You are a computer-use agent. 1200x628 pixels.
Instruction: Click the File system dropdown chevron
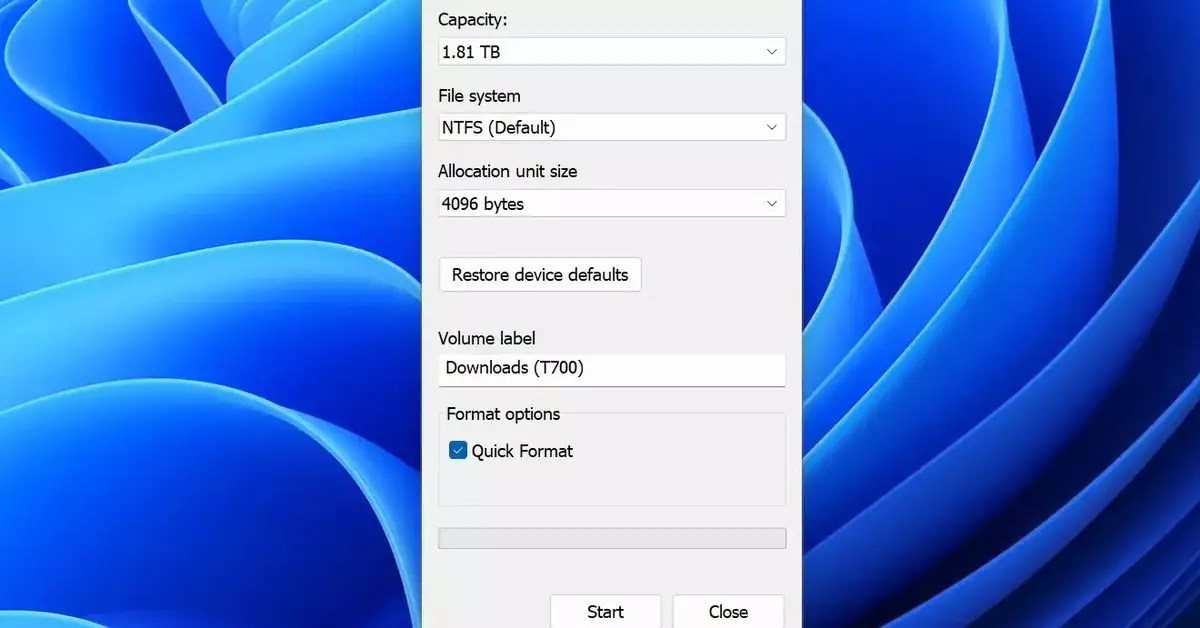(x=770, y=127)
